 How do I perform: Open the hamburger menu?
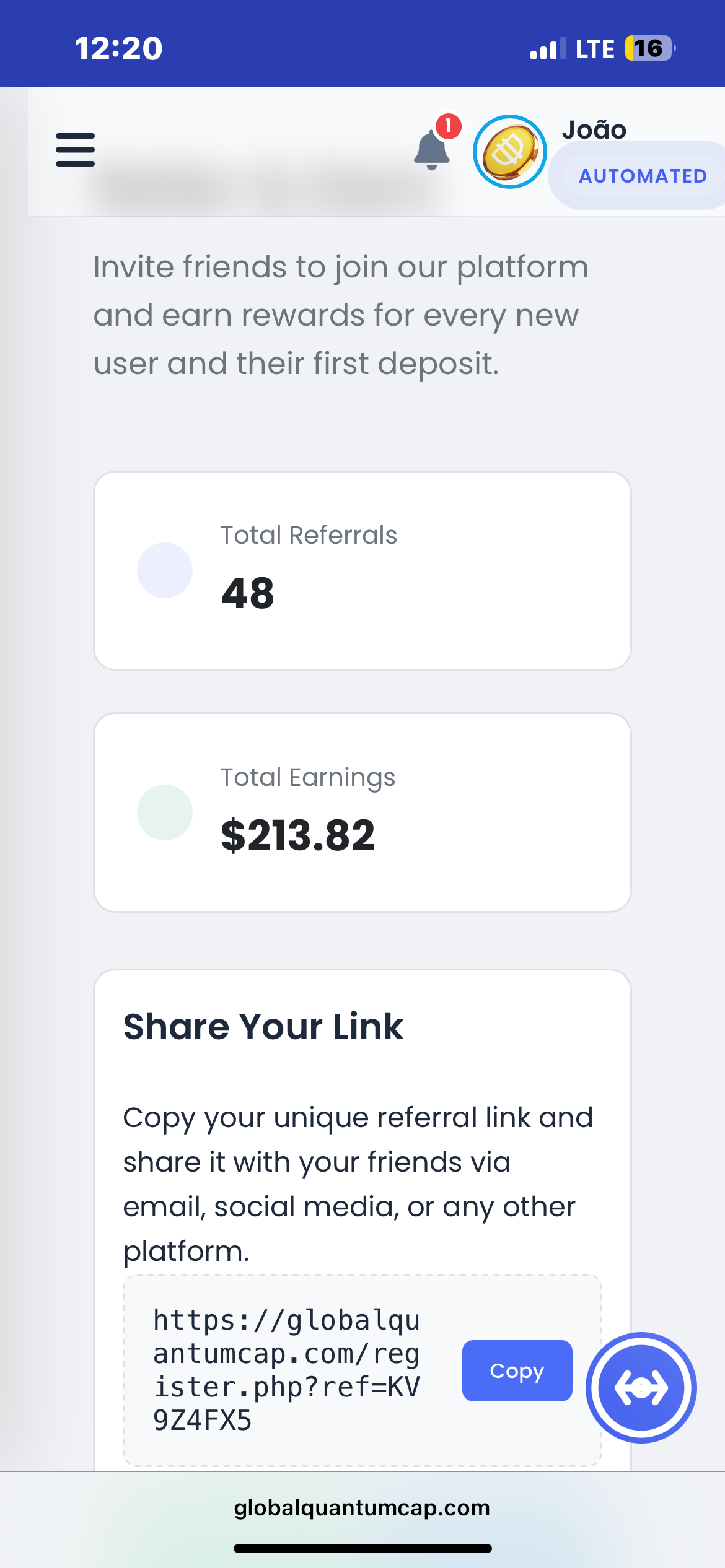click(x=75, y=150)
